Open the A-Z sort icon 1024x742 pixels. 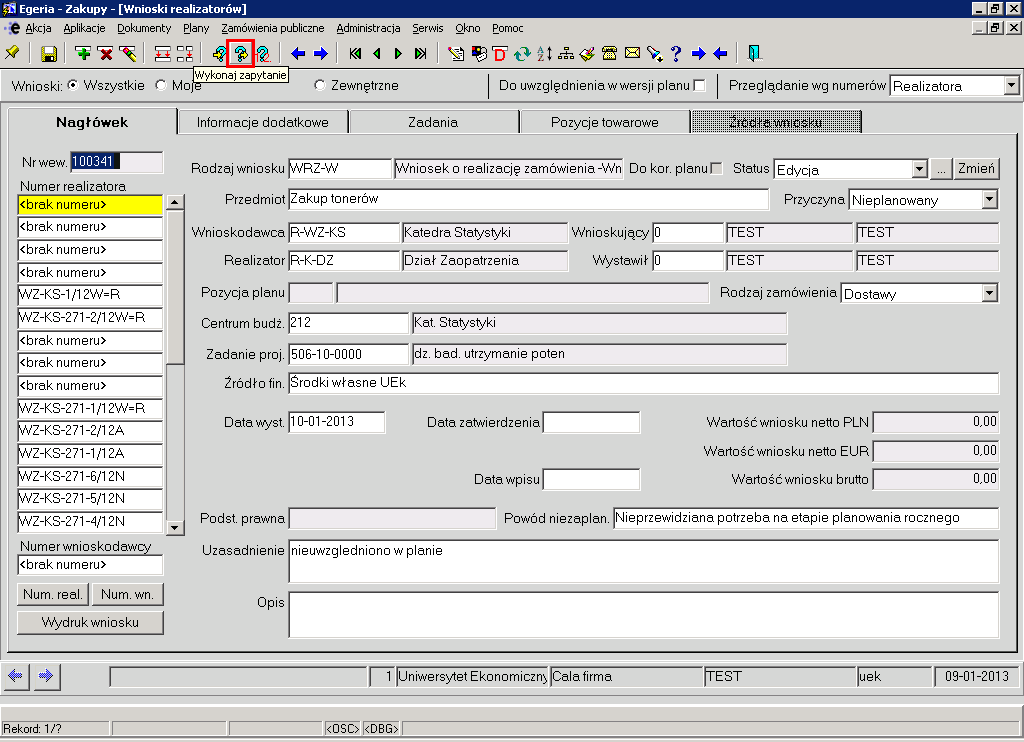coord(545,54)
